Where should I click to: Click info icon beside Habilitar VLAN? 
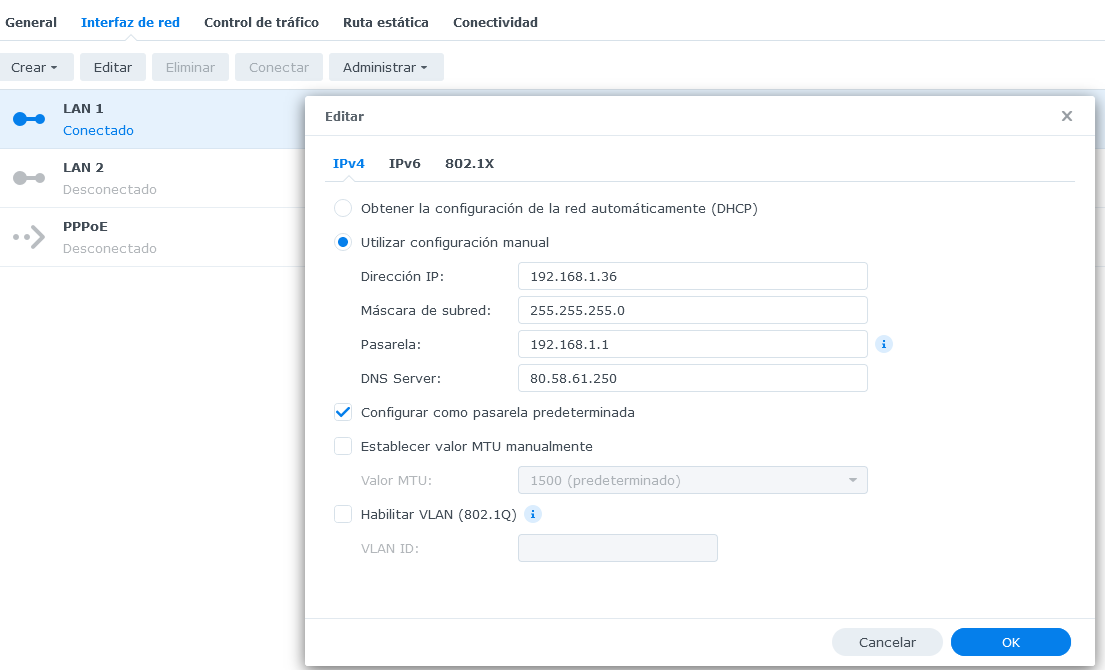coord(533,514)
